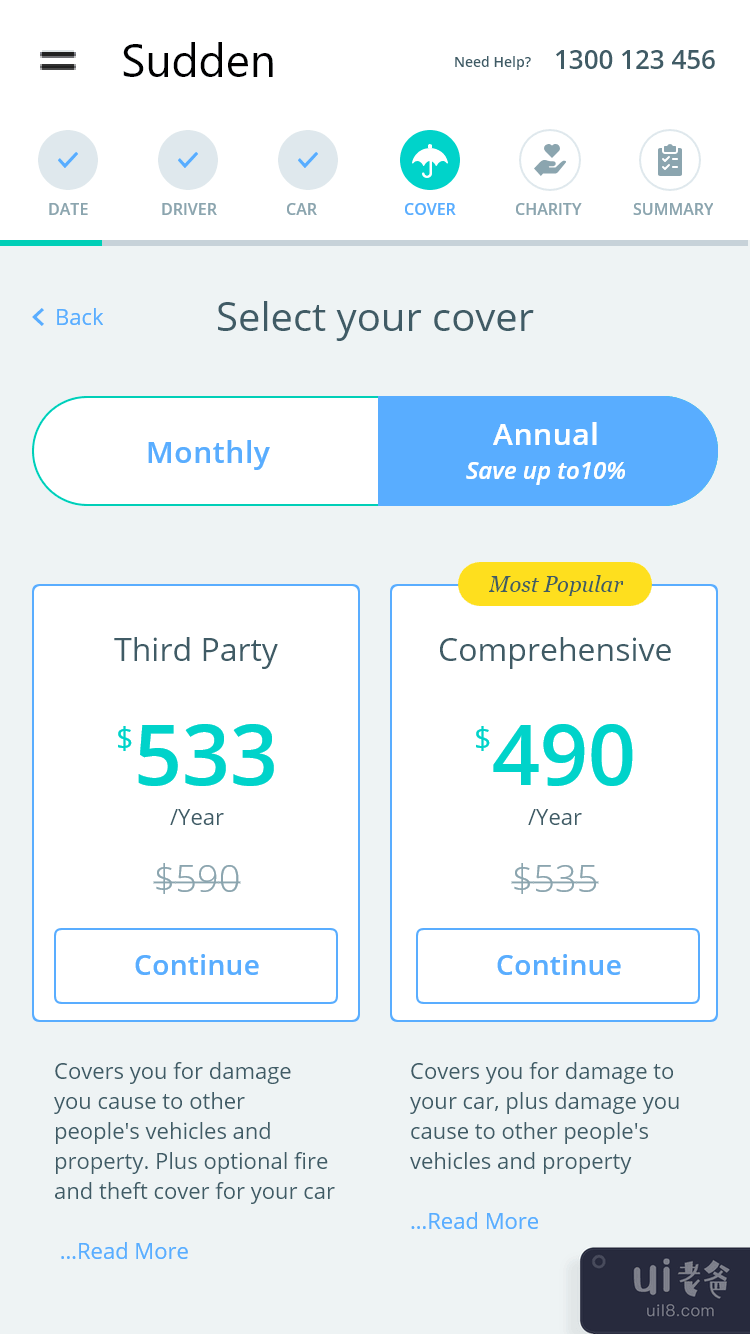Screen dimensions: 750x1334
Task: Go to the SUMMARY step label
Action: 672,209
